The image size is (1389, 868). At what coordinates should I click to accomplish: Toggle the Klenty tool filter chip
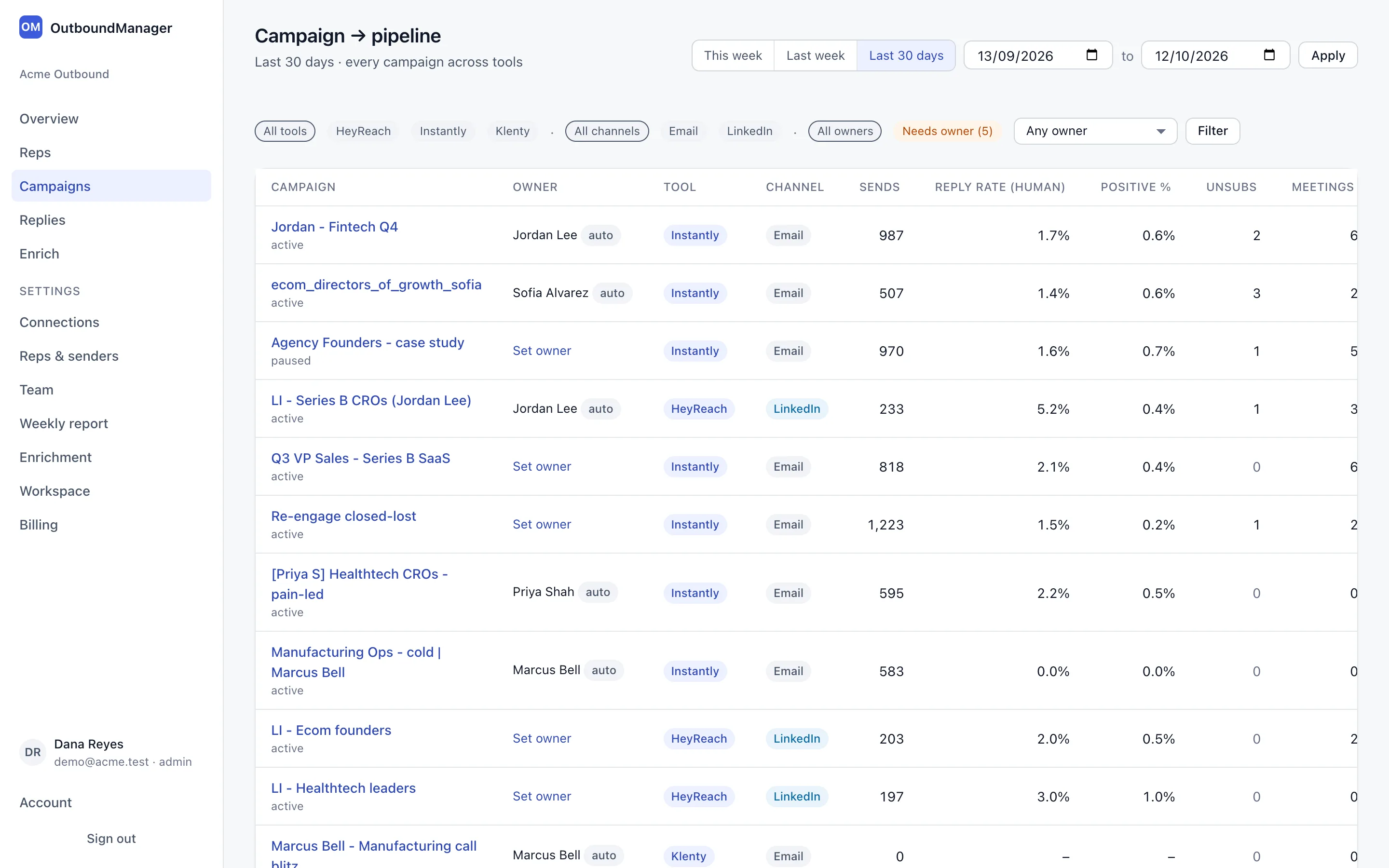pyautogui.click(x=513, y=131)
